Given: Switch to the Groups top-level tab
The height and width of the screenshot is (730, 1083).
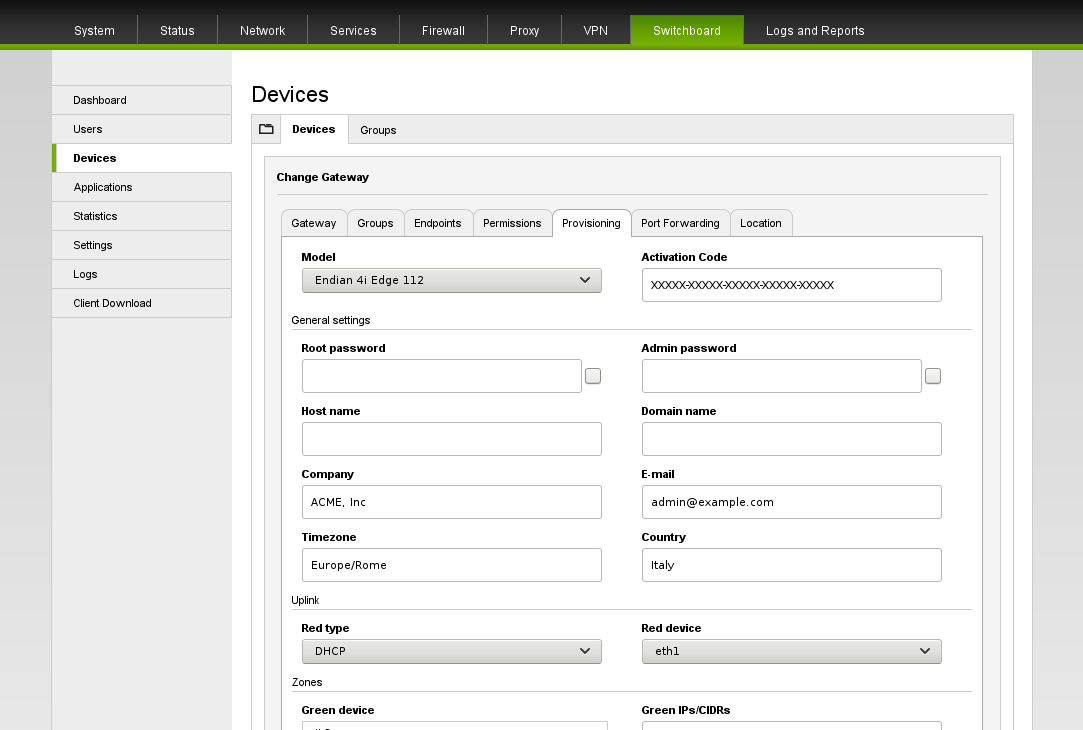Looking at the screenshot, I should (x=378, y=130).
